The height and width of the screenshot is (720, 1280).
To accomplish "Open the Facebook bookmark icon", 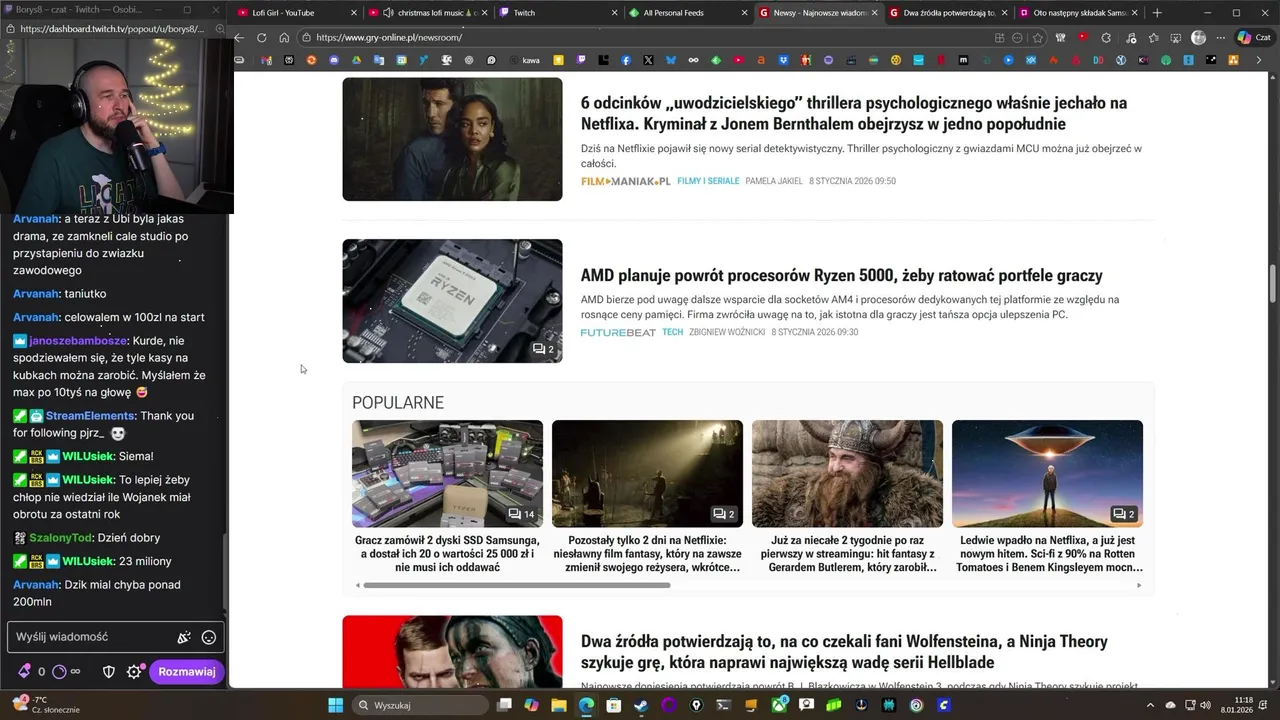I will pos(626,60).
